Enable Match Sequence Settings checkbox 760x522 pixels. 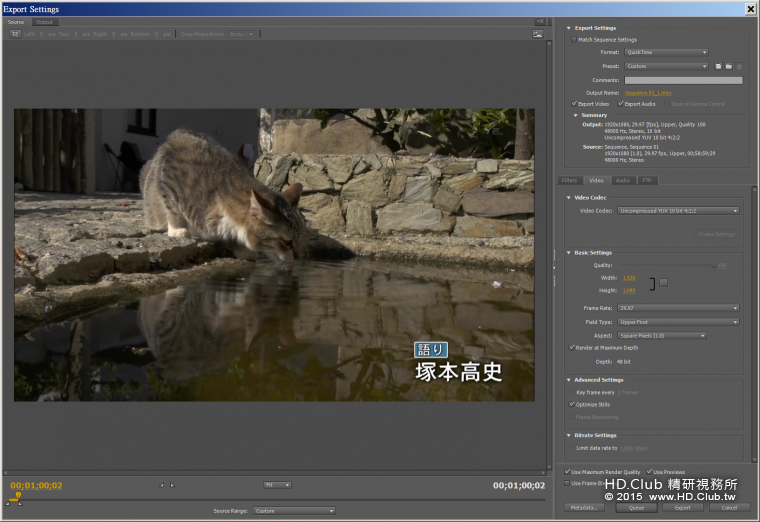tap(573, 40)
